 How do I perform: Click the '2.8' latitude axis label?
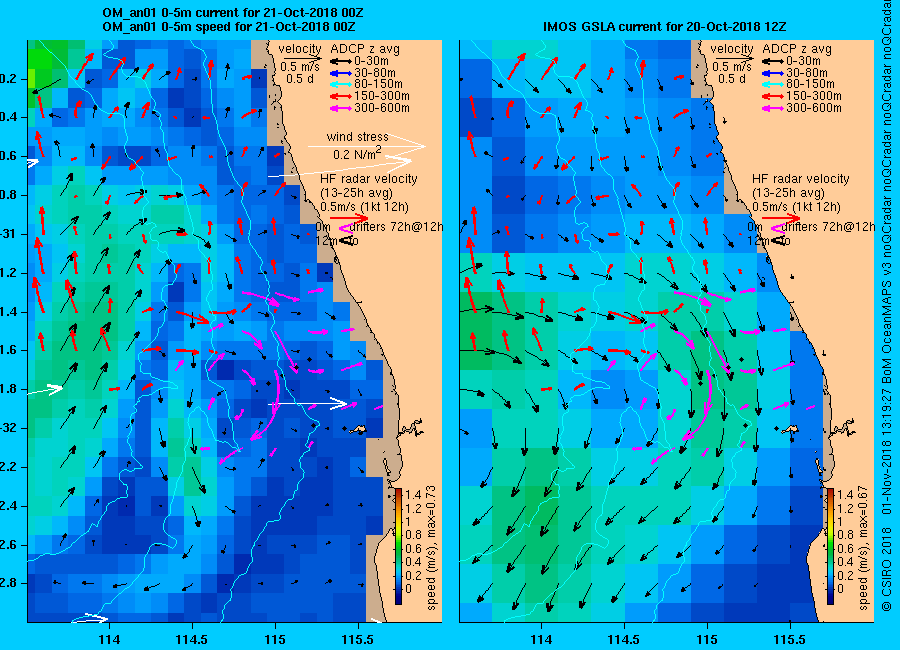tap(11, 583)
